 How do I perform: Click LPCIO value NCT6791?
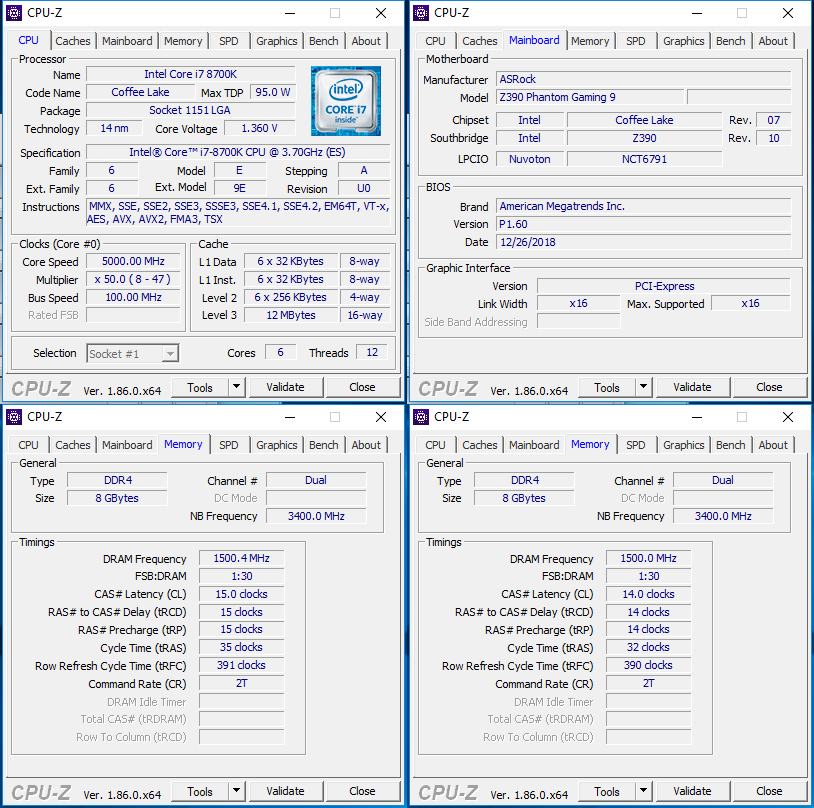coord(644,159)
